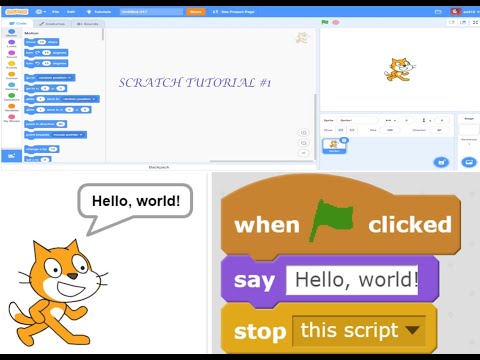Select the Sensing block category
The height and width of the screenshot is (360, 480).
11,86
